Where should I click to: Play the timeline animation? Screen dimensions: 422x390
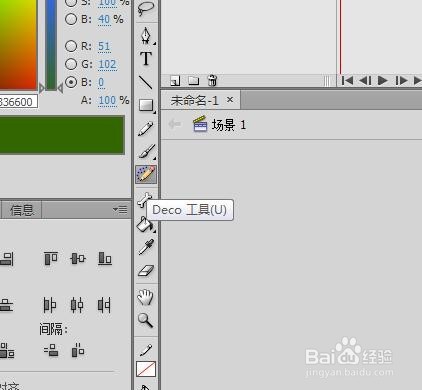point(383,80)
